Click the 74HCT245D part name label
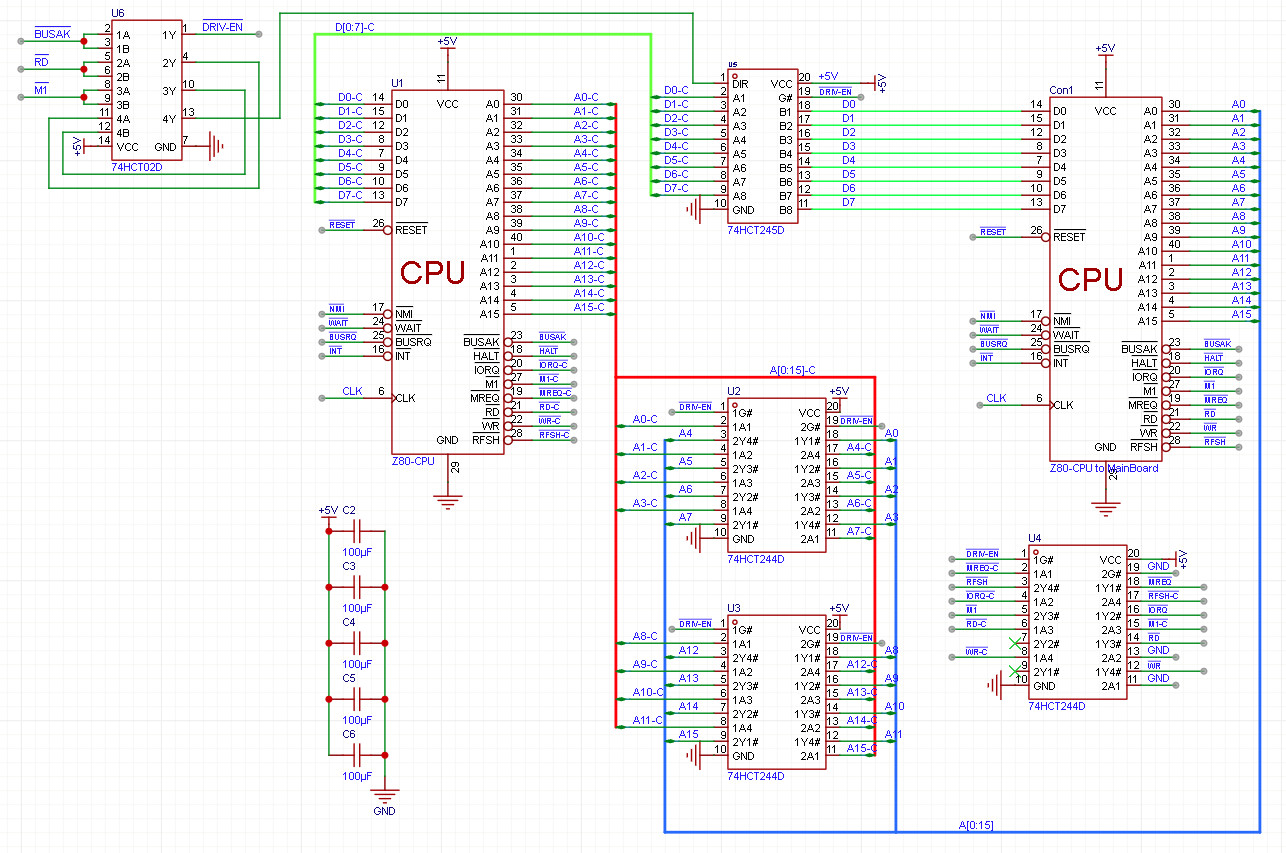Image resolution: width=1286 pixels, height=853 pixels. pyautogui.click(x=755, y=229)
